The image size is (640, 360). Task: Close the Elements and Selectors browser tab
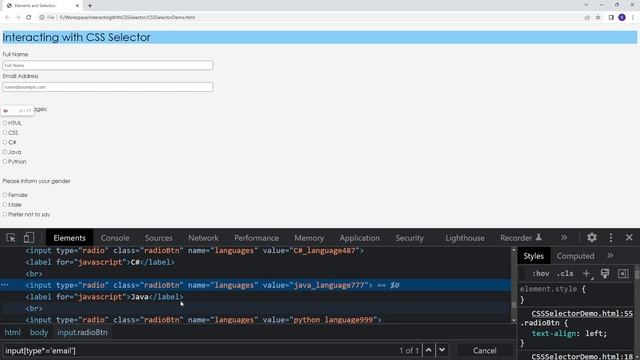pos(77,6)
